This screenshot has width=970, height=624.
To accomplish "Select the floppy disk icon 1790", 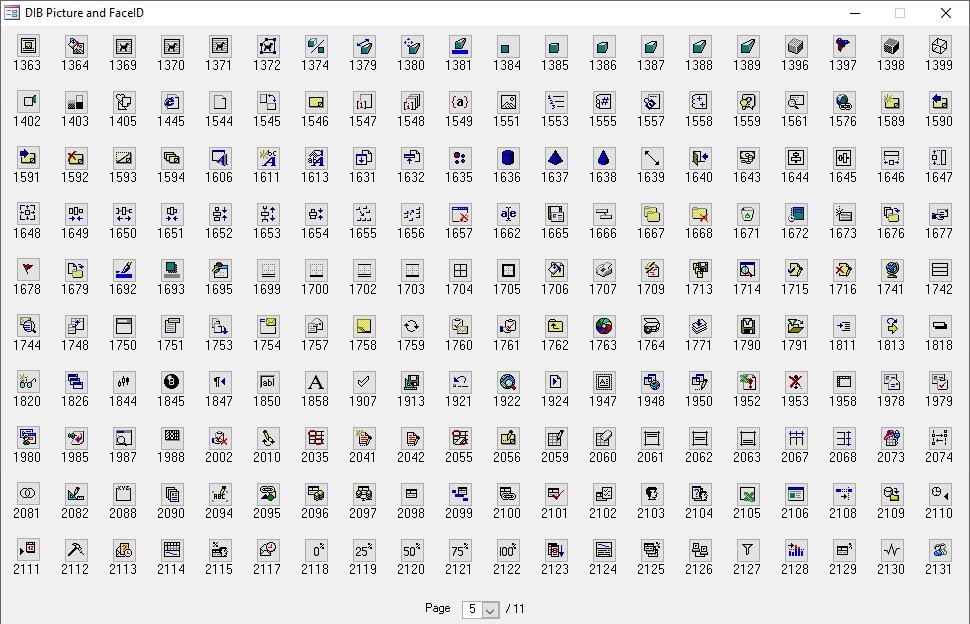I will [747, 326].
